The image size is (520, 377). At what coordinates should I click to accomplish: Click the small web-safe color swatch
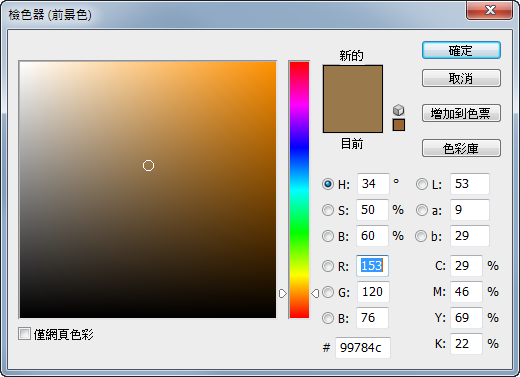399,125
